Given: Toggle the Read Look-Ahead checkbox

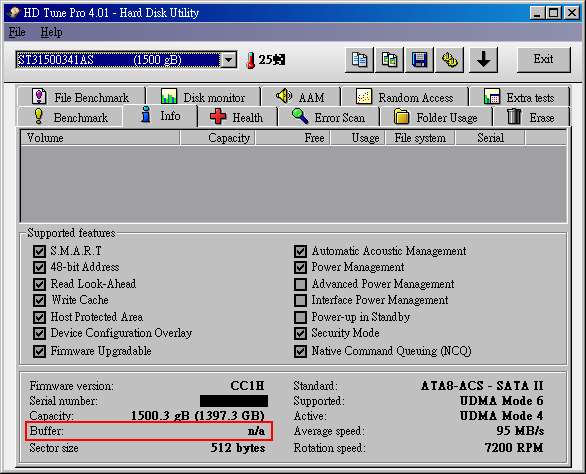Looking at the screenshot, I should coord(39,284).
